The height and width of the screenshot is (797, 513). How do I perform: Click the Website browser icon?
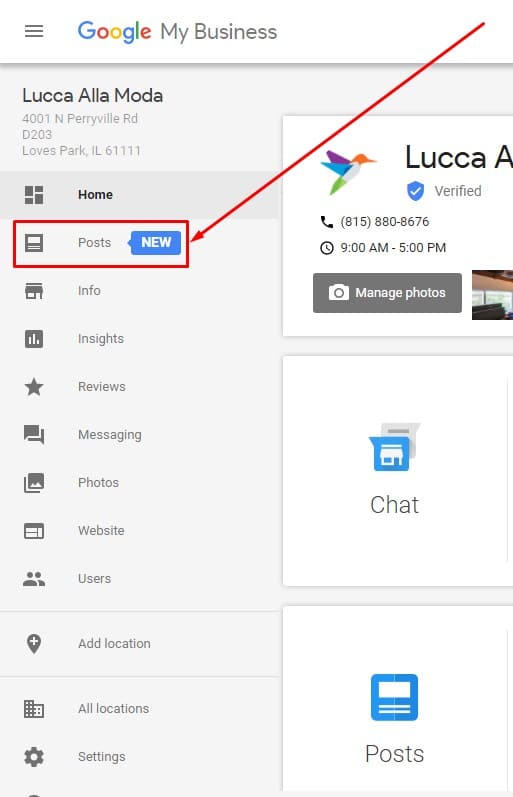34,531
